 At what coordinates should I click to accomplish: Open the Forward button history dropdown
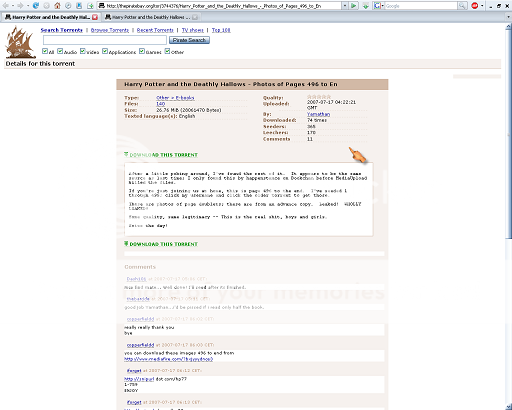27,6
